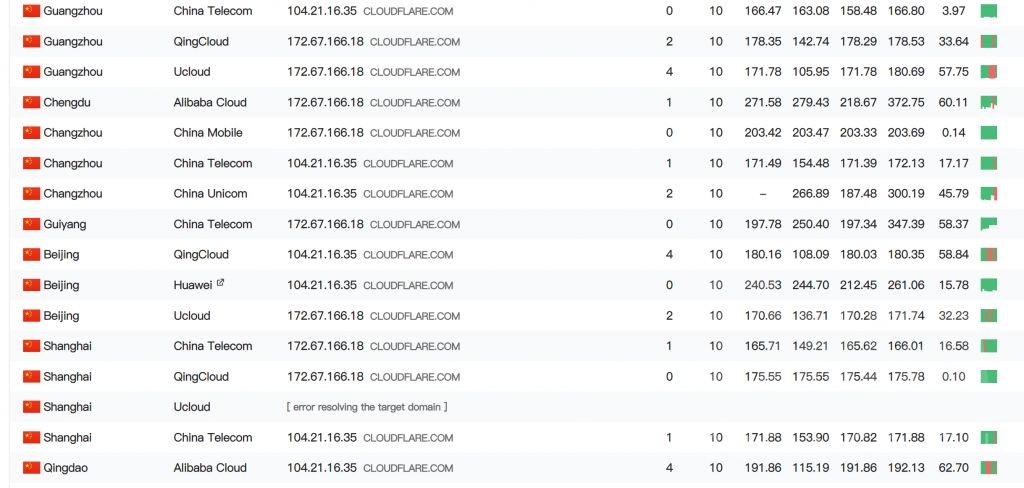Click the error resolving target domain message
1024x488 pixels.
367,407
